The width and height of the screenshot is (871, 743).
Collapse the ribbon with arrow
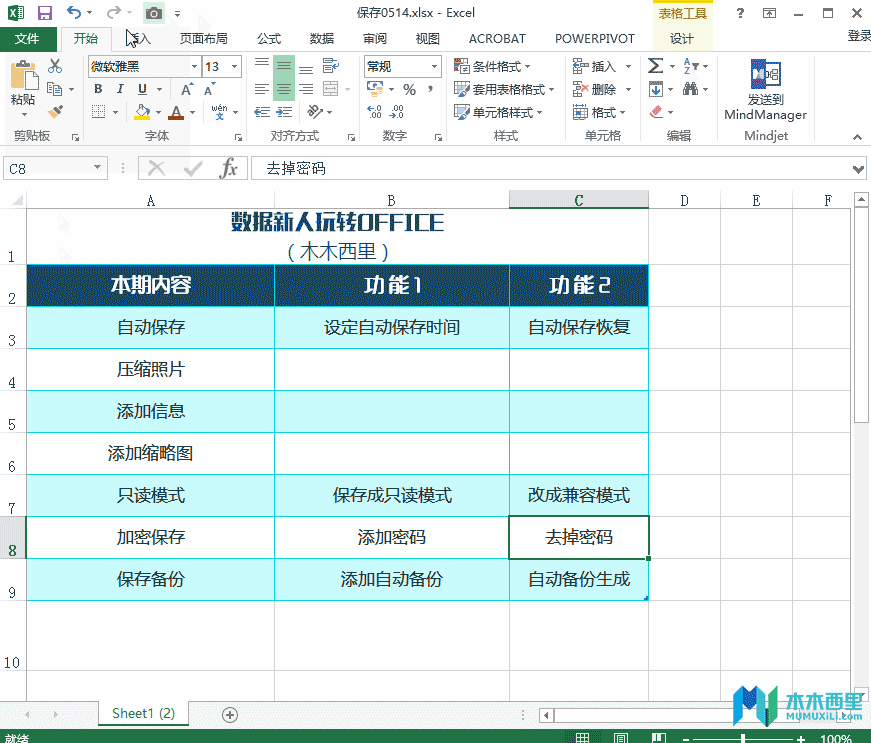[858, 137]
